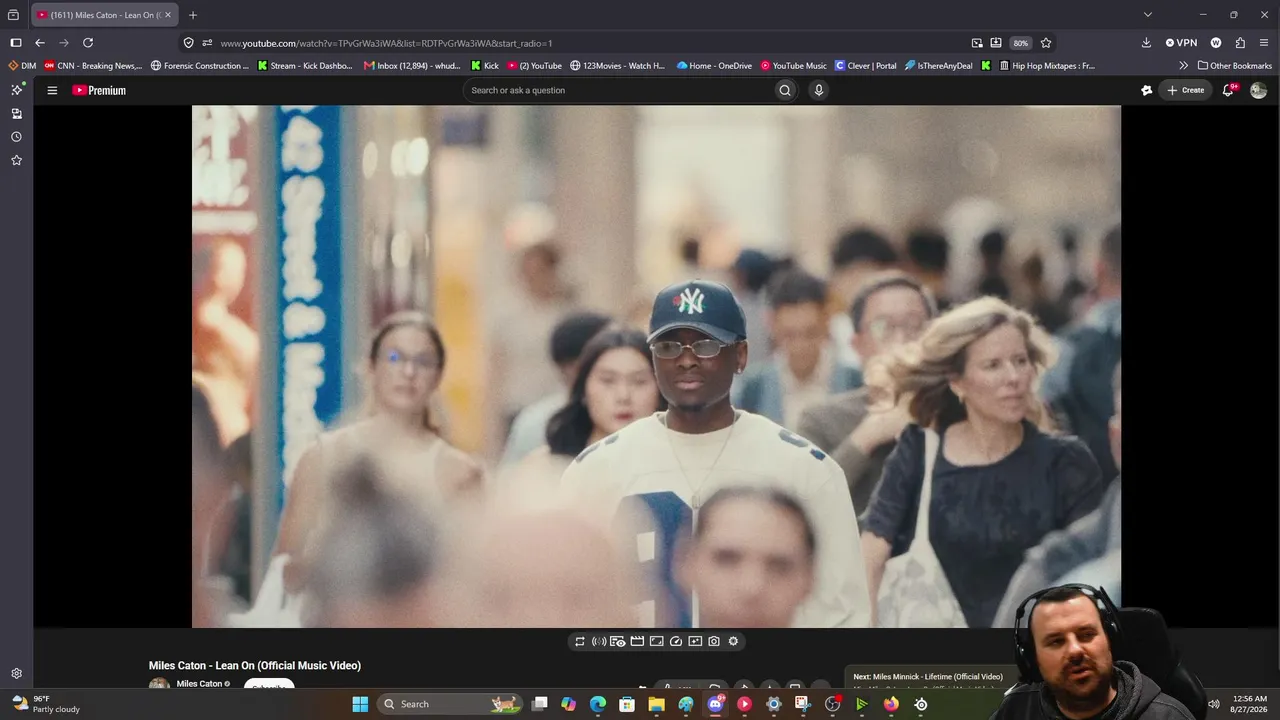Image resolution: width=1280 pixels, height=720 pixels.
Task: Open Firefox from the taskbar
Action: pos(891,704)
